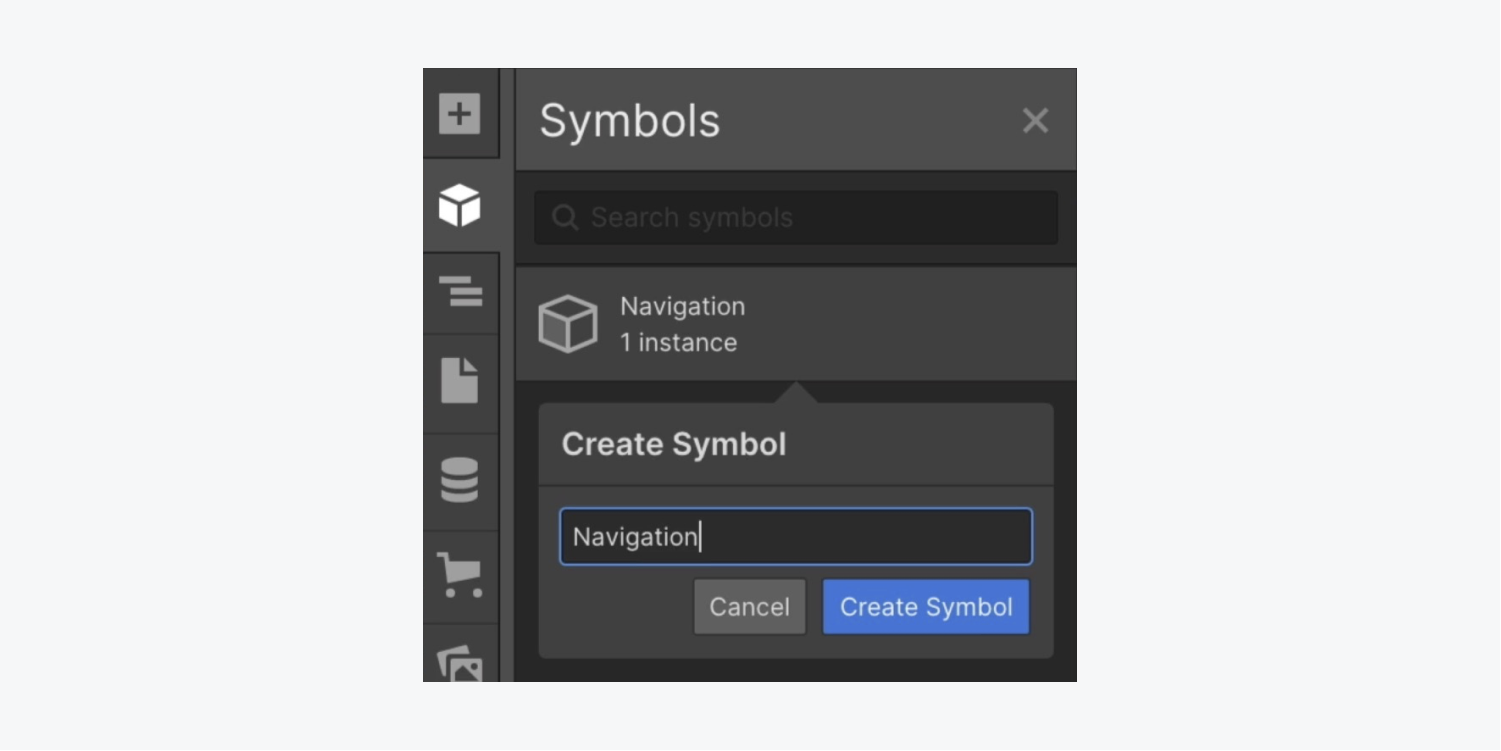Click the Symbols panel title
The width and height of the screenshot is (1501, 751).
pyautogui.click(x=630, y=121)
